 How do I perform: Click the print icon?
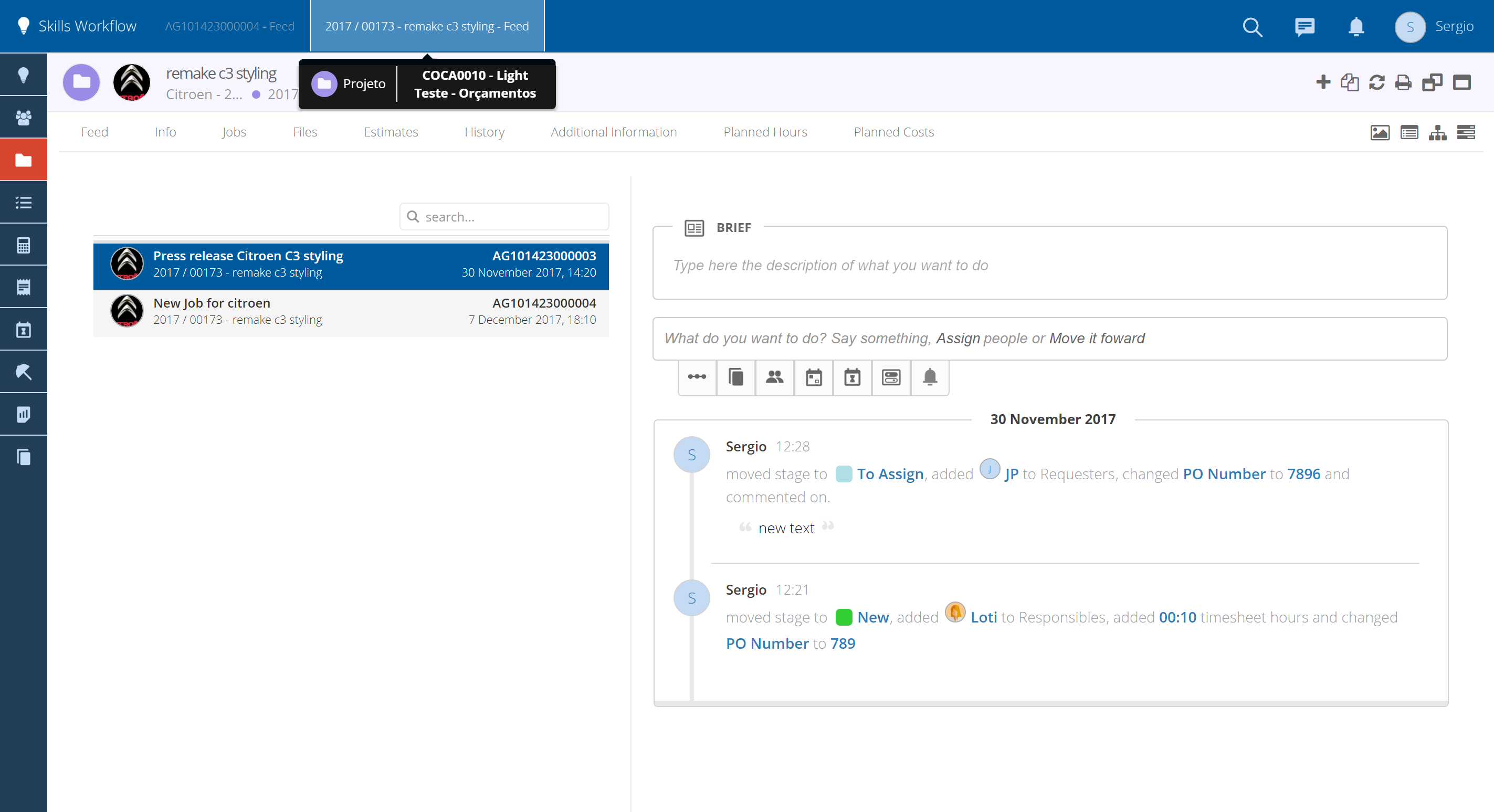(x=1403, y=82)
